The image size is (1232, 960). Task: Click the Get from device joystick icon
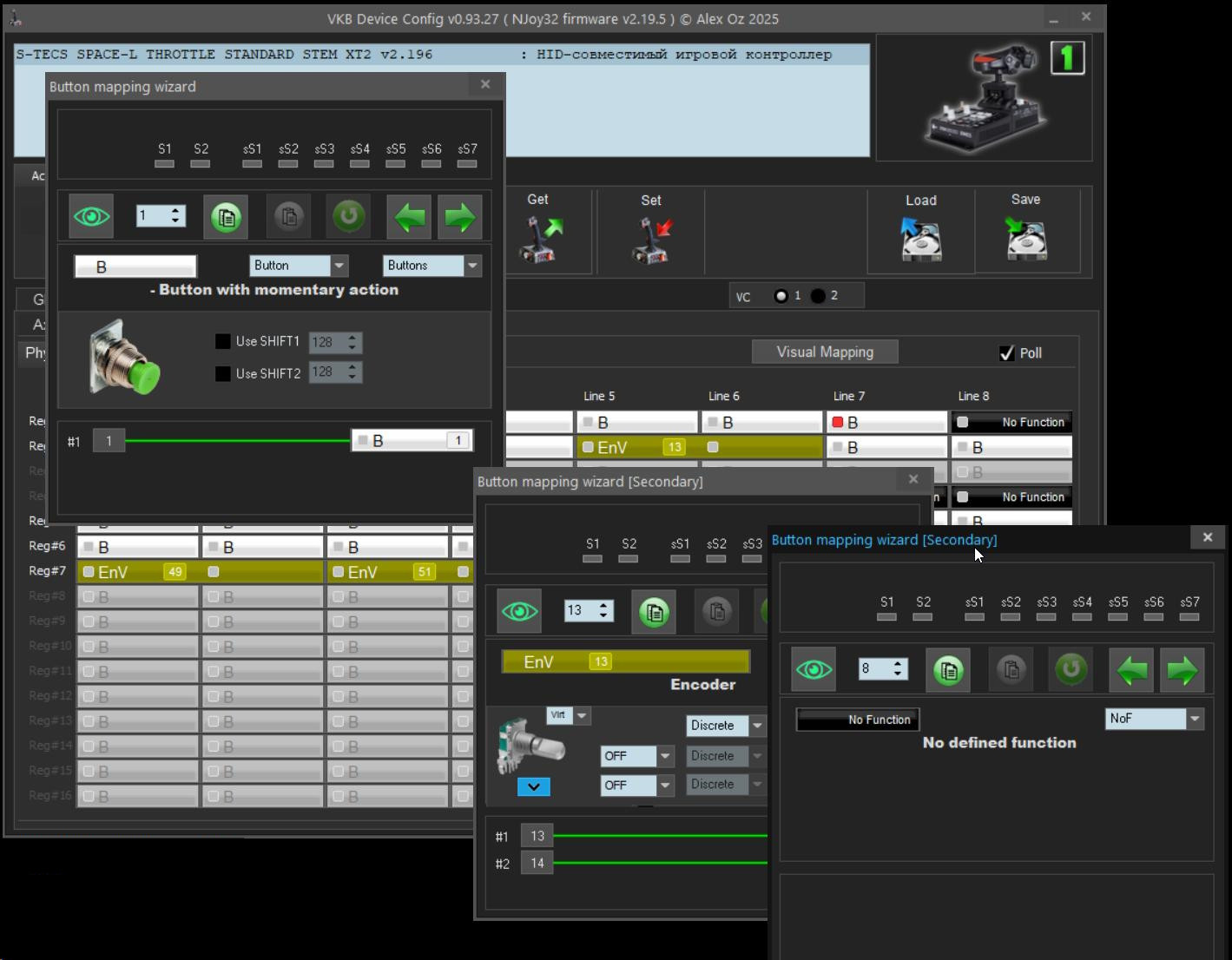tap(540, 239)
